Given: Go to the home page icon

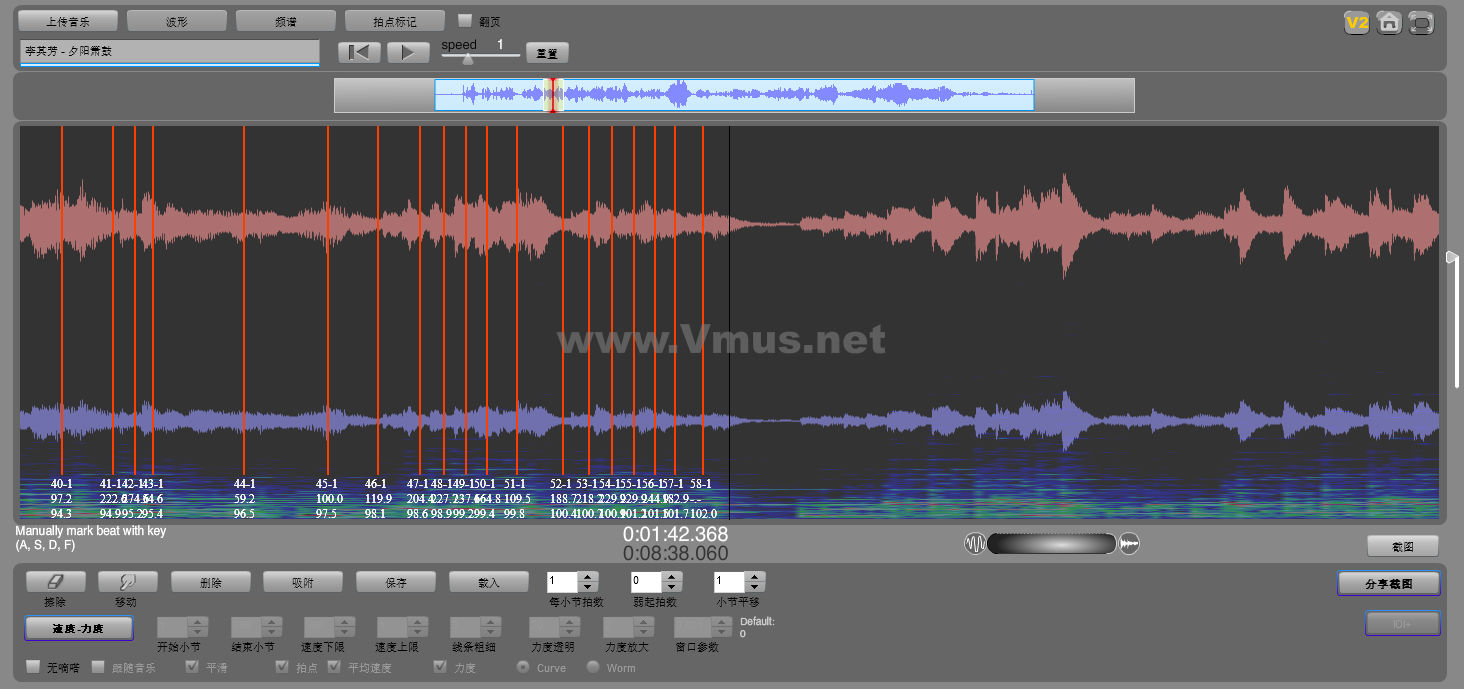Looking at the screenshot, I should 1388,23.
